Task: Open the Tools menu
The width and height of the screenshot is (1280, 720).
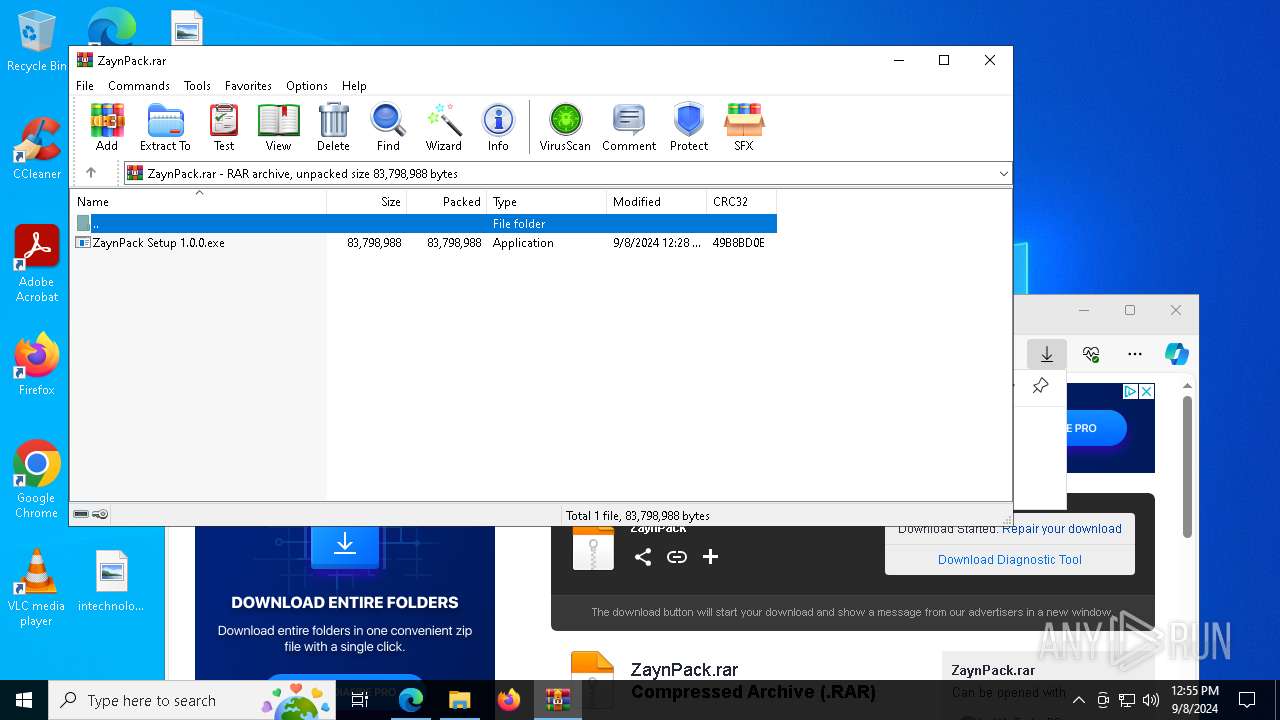Action: pyautogui.click(x=197, y=86)
